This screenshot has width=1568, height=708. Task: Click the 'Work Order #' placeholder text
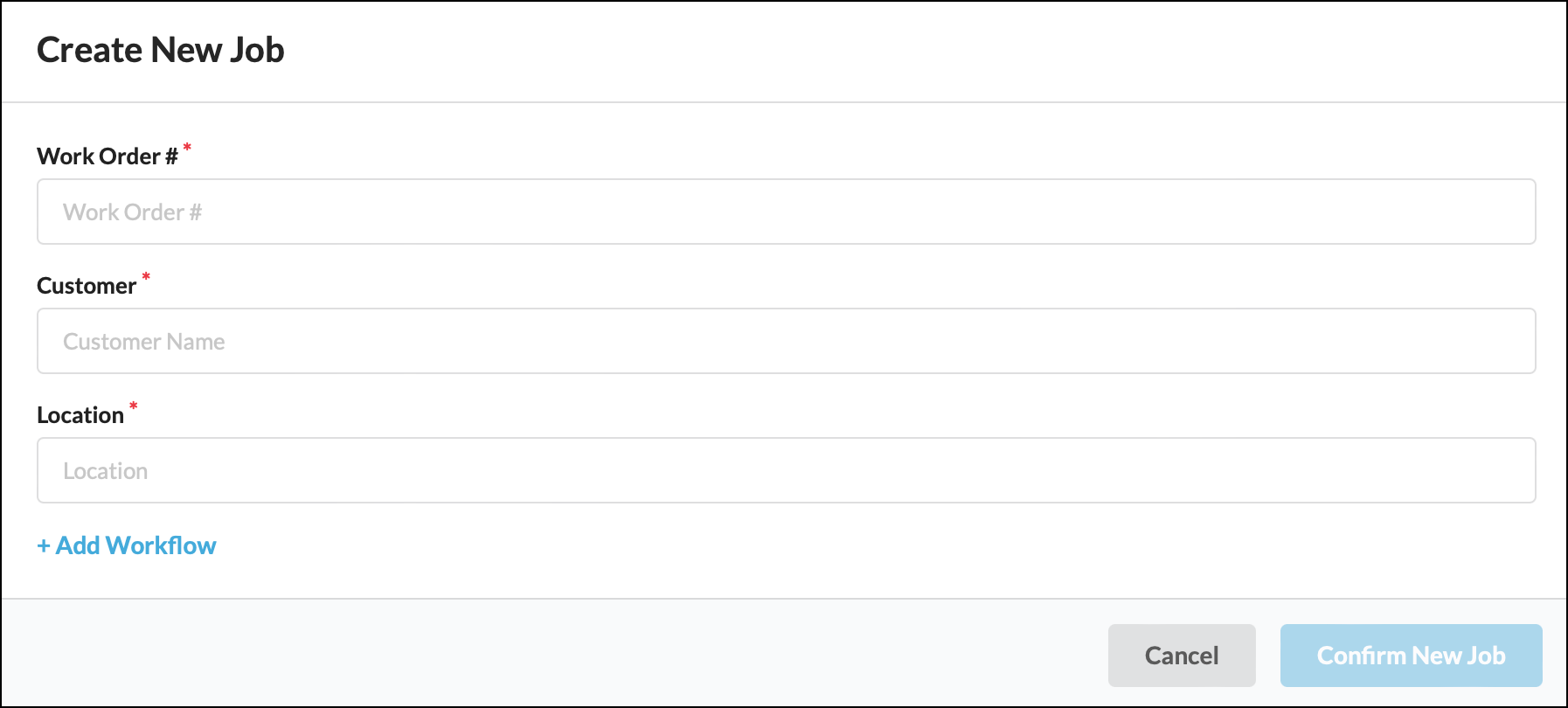[x=132, y=212]
